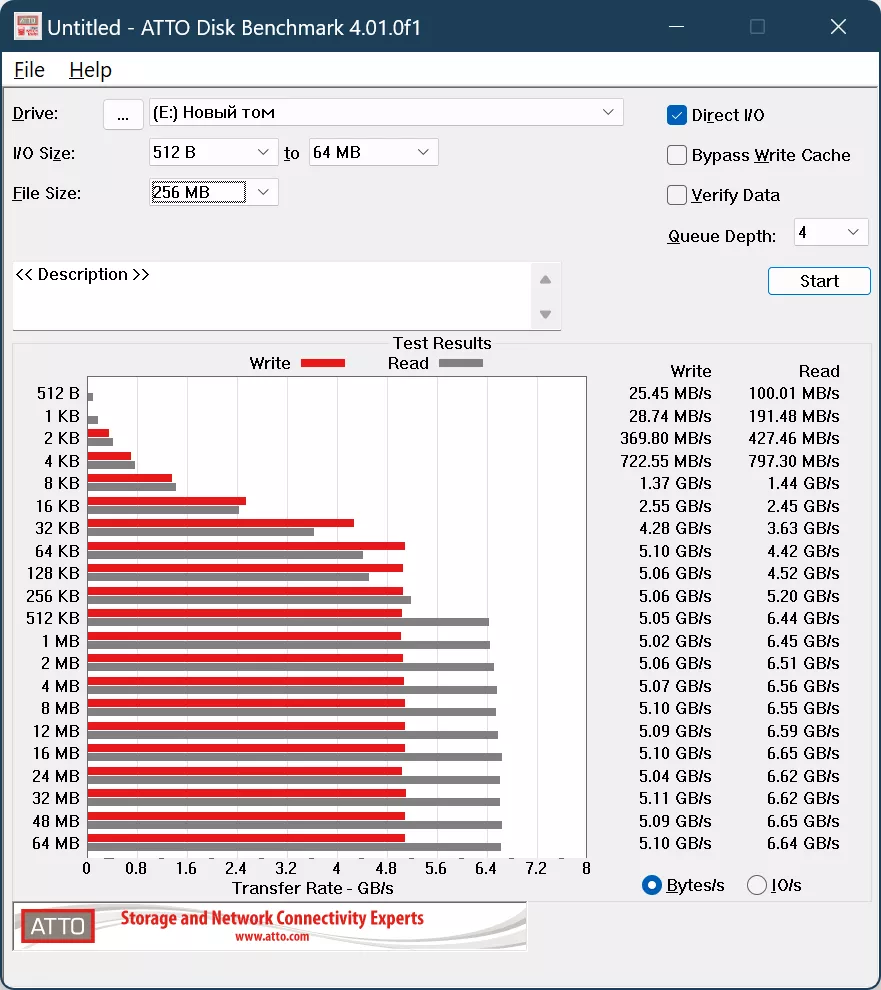
Task: Click the 128 KB row label in chart
Action: 53,573
